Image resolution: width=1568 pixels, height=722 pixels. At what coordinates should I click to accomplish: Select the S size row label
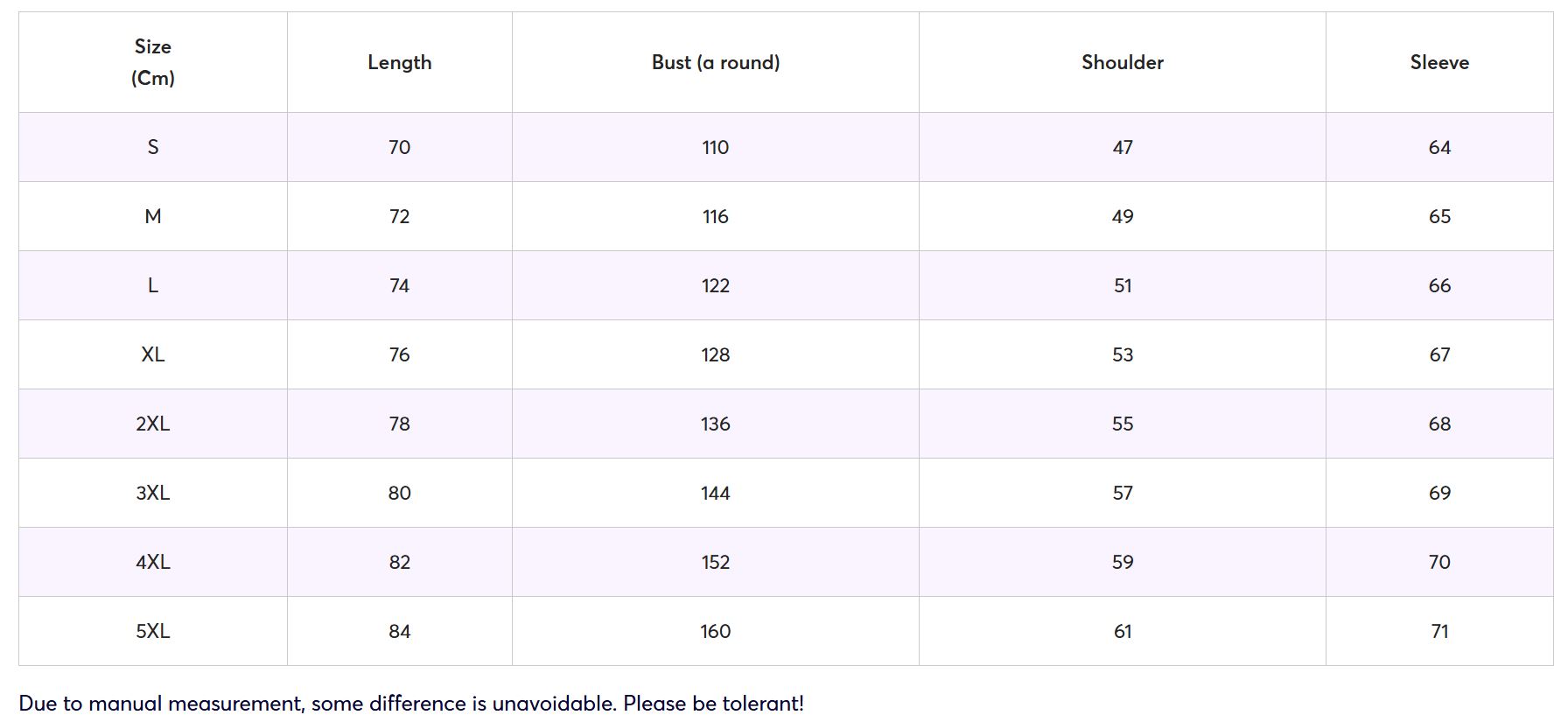[153, 147]
